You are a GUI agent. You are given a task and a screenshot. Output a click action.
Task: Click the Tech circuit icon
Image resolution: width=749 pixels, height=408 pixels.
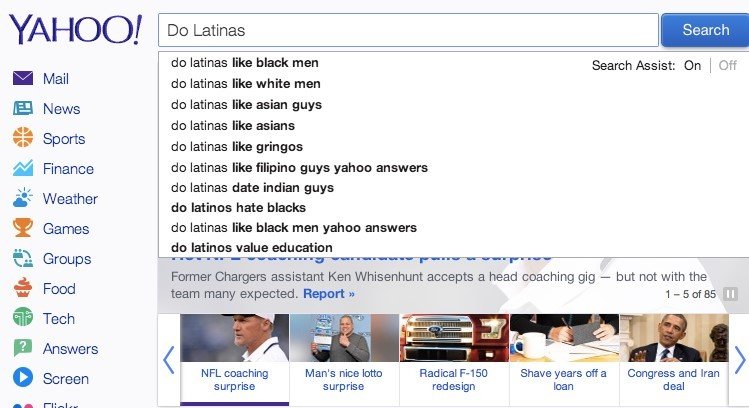23,318
